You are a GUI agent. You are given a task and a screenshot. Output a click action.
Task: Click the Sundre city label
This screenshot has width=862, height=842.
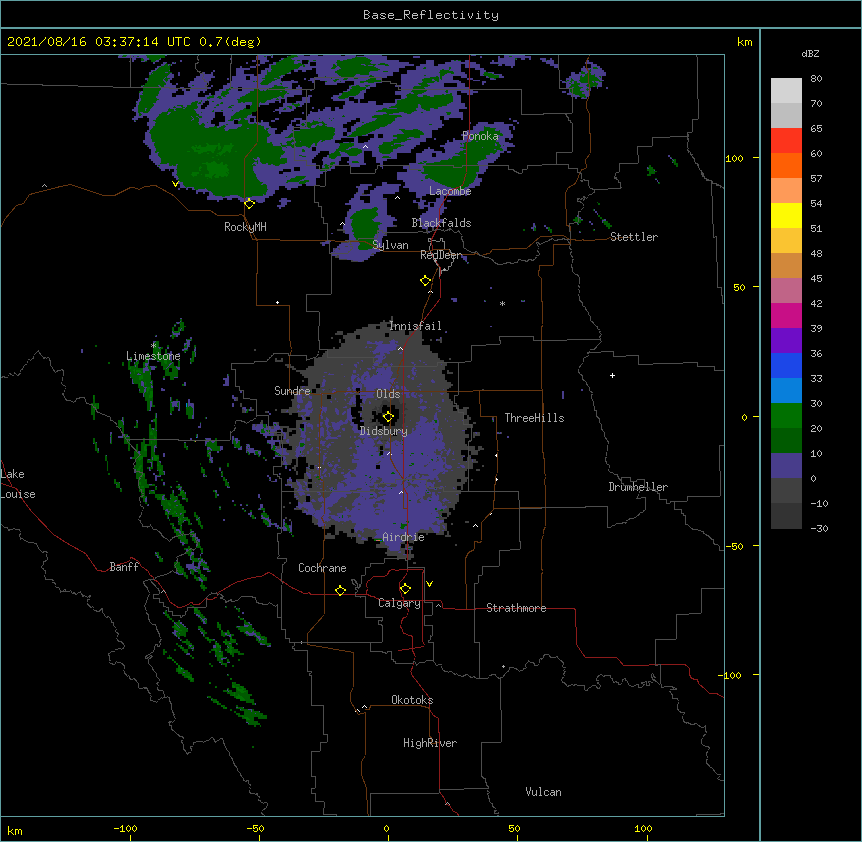click(292, 391)
